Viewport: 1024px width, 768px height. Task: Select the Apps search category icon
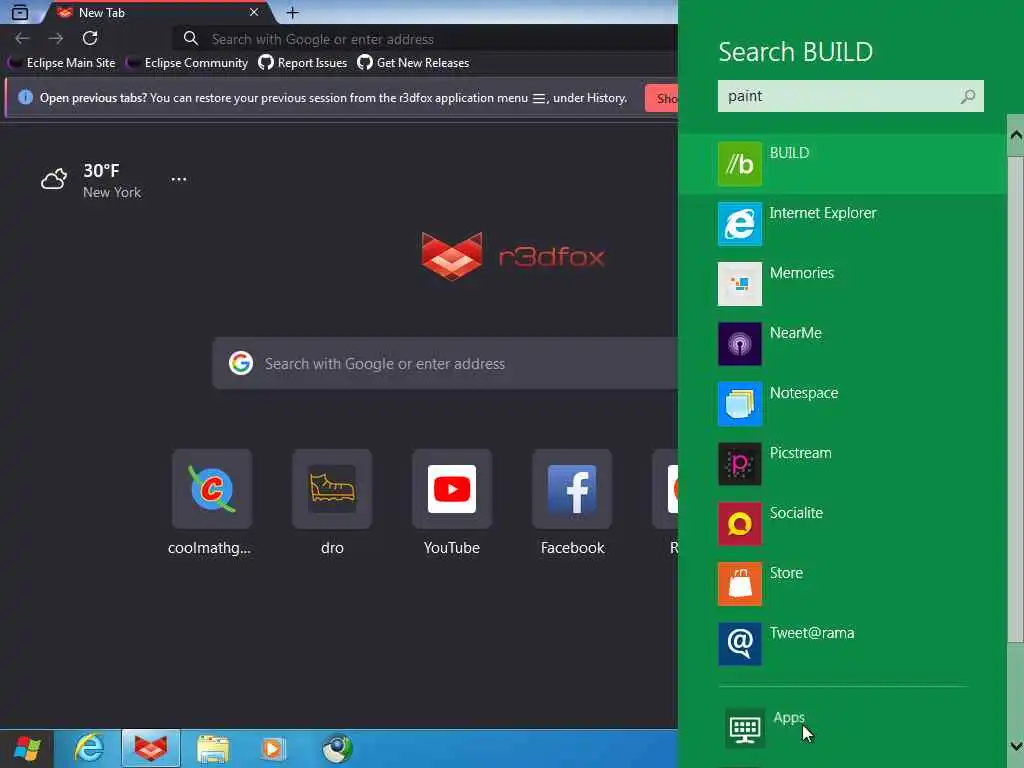[x=744, y=728]
